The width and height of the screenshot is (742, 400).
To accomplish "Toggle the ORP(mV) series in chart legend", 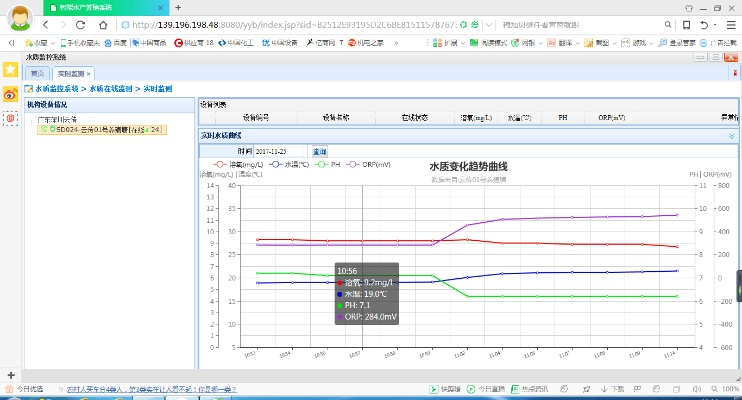I will (369, 164).
